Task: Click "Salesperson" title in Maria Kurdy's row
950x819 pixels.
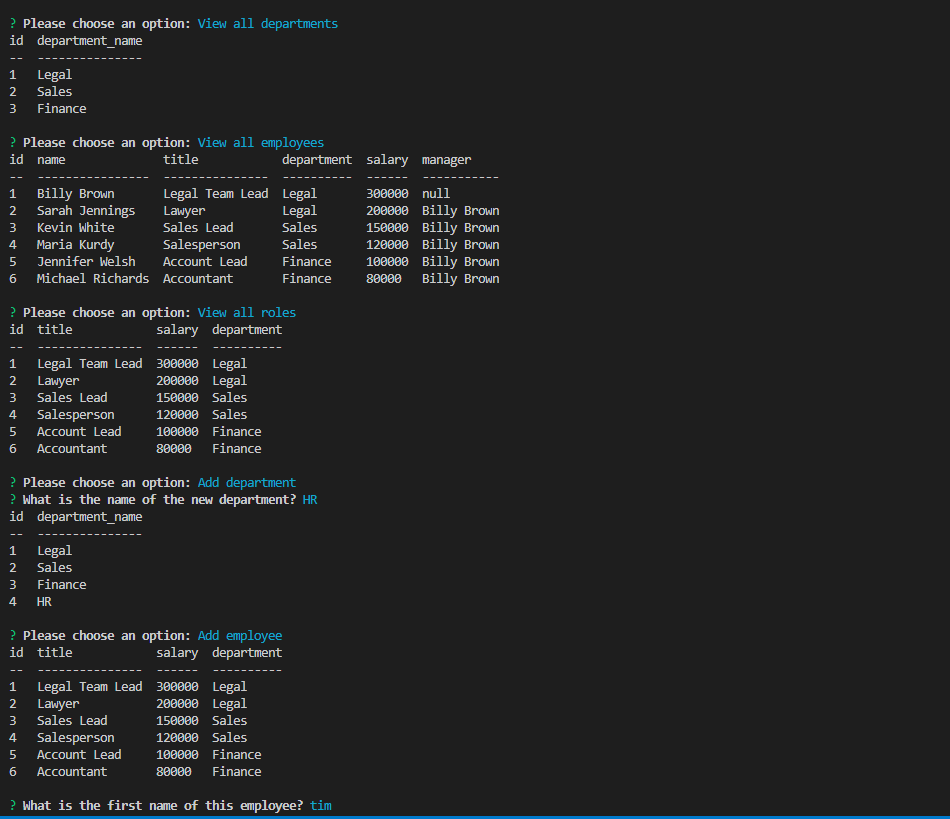Action: click(202, 245)
